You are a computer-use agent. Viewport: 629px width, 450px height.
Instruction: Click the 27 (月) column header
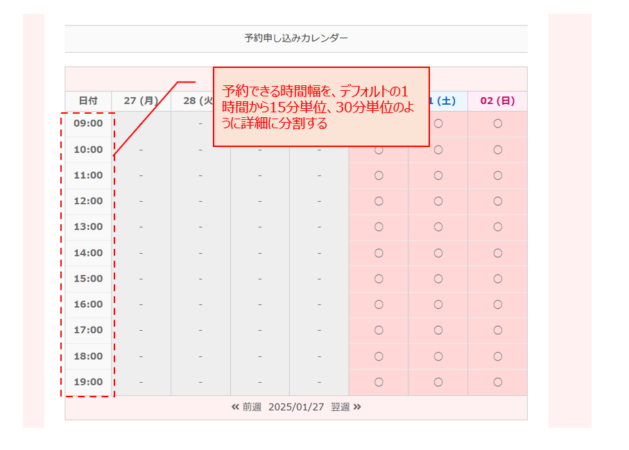(x=141, y=101)
